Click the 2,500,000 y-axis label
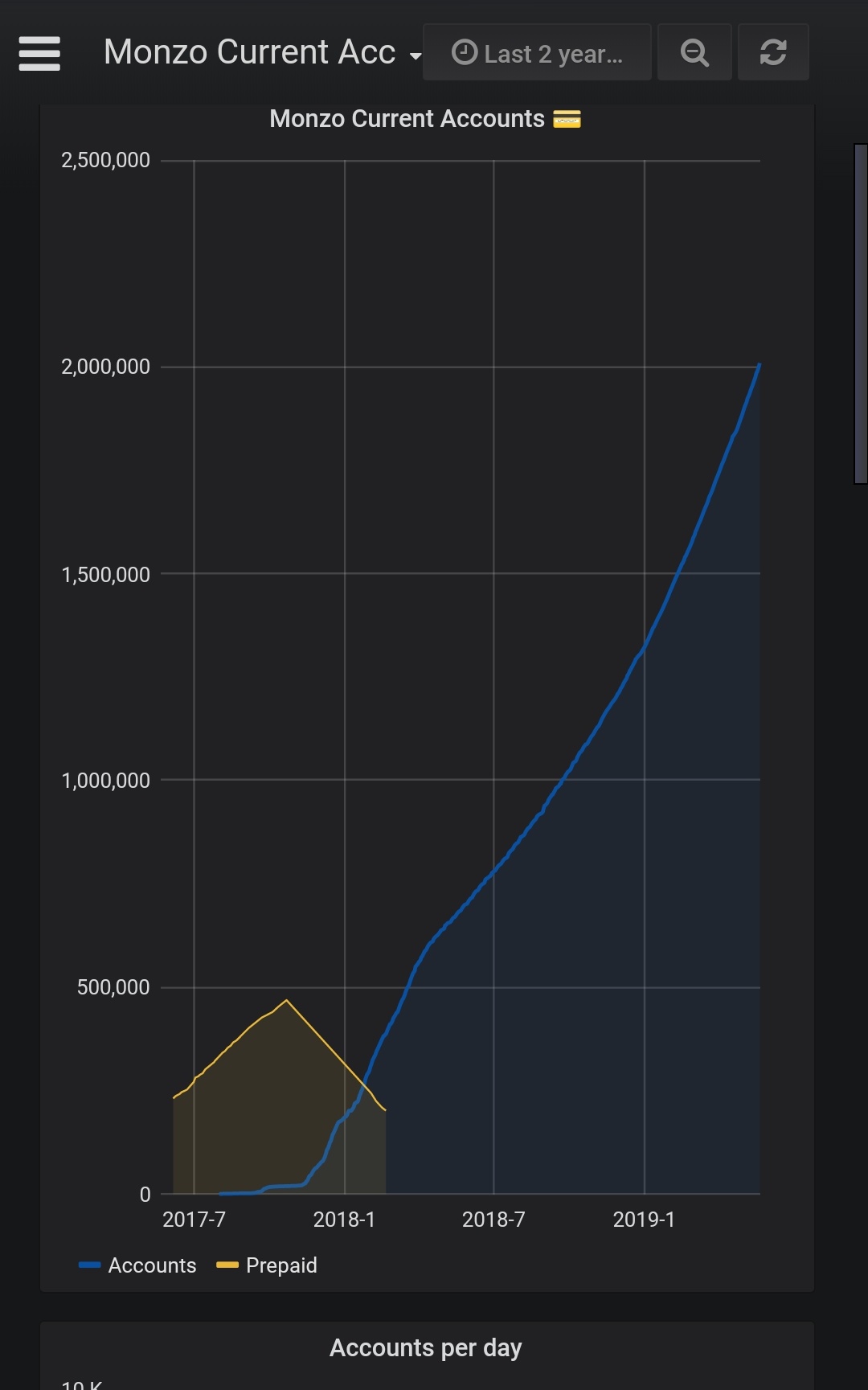Image resolution: width=868 pixels, height=1390 pixels. point(105,160)
